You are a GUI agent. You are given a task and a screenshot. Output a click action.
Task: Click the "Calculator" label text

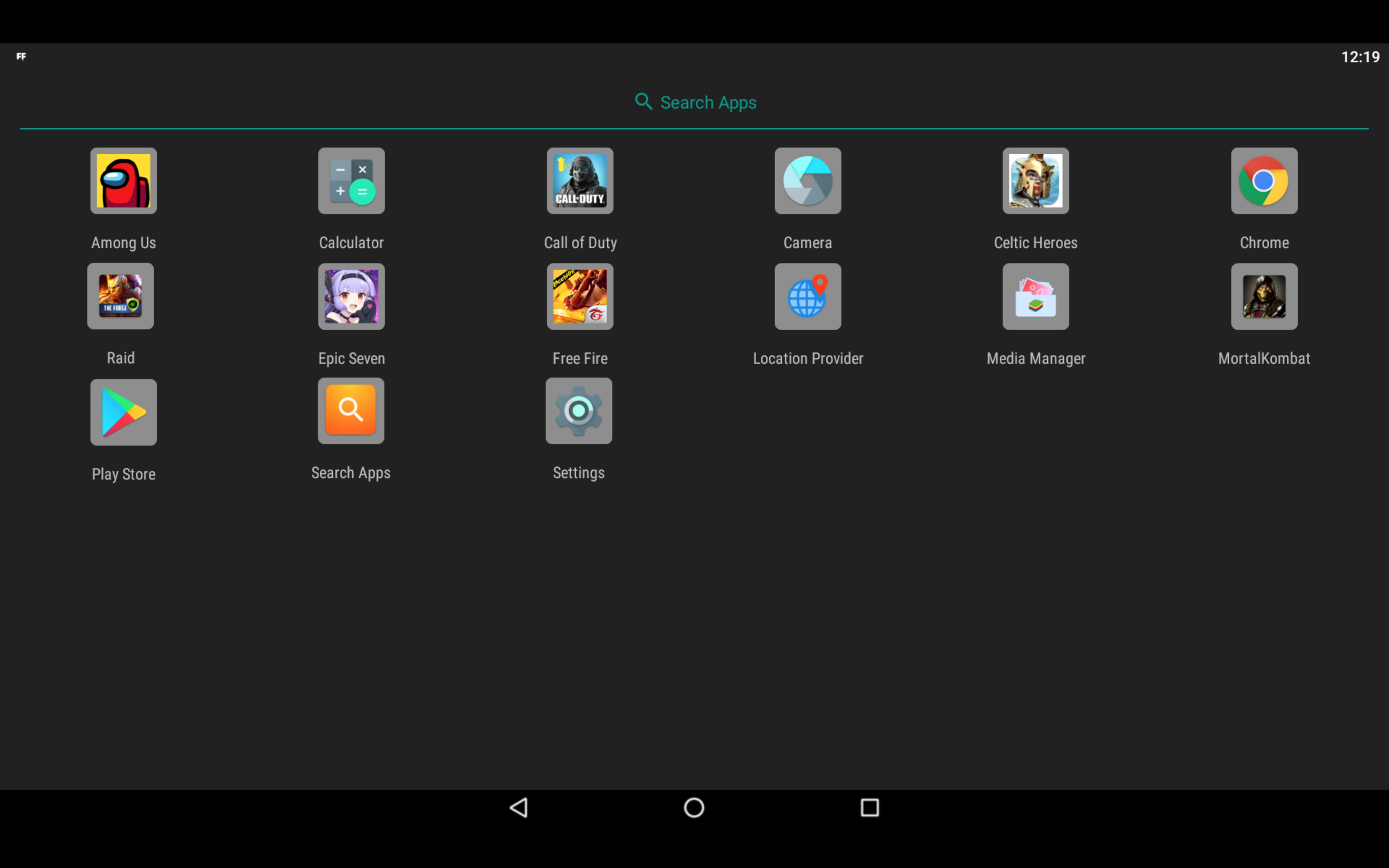pos(351,243)
